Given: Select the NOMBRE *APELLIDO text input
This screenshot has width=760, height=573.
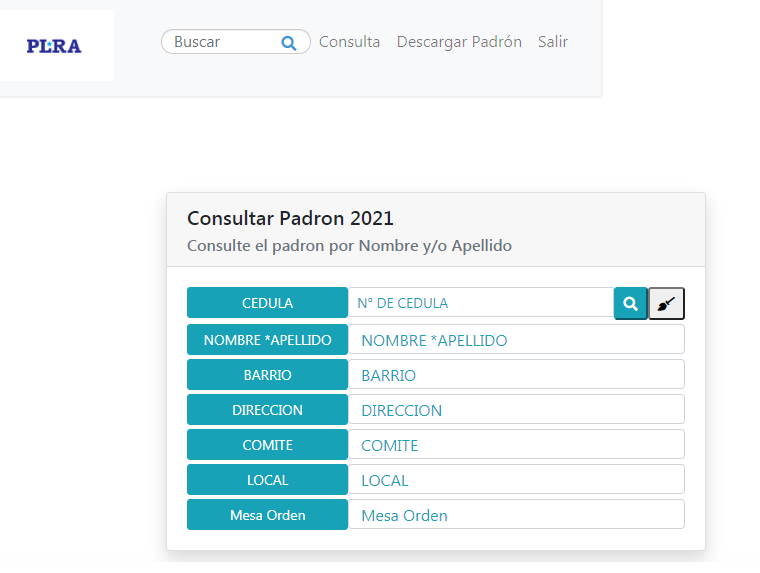Looking at the screenshot, I should (516, 339).
